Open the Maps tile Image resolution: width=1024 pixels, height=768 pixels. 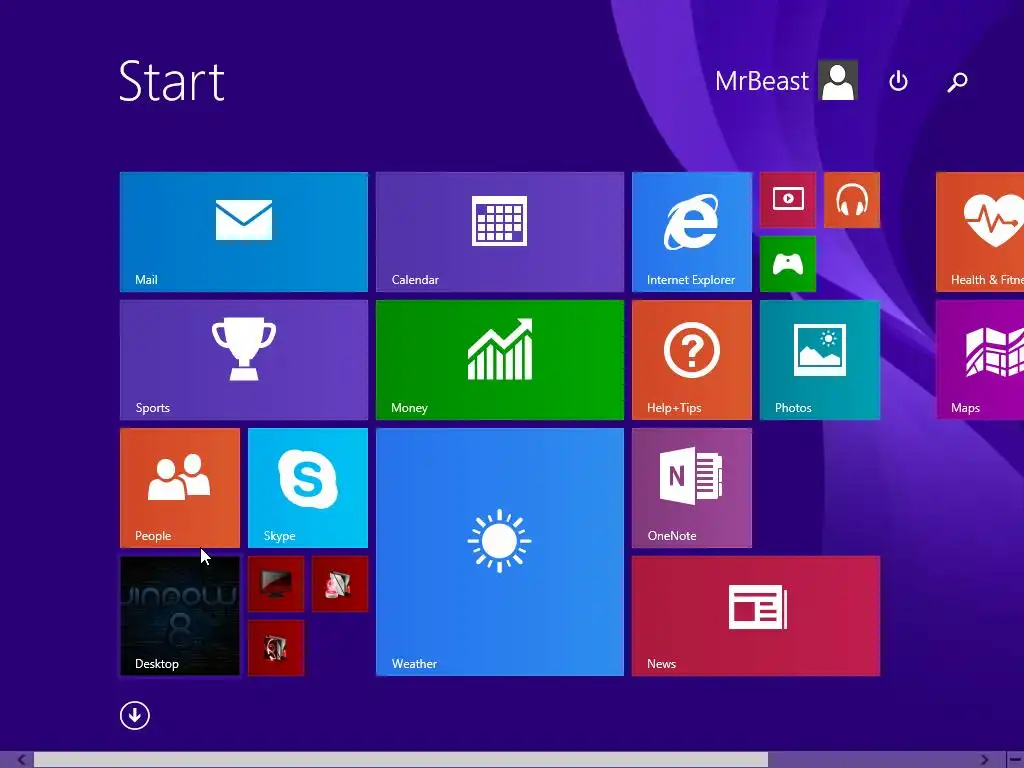coord(980,360)
